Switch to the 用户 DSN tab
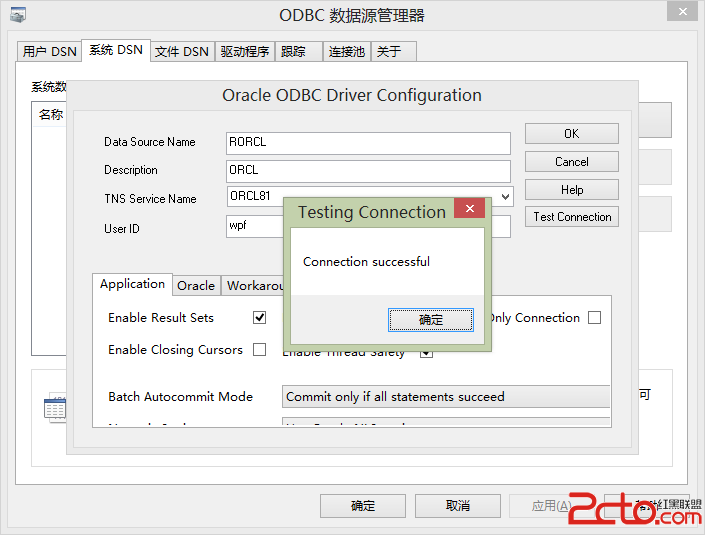 [49, 51]
